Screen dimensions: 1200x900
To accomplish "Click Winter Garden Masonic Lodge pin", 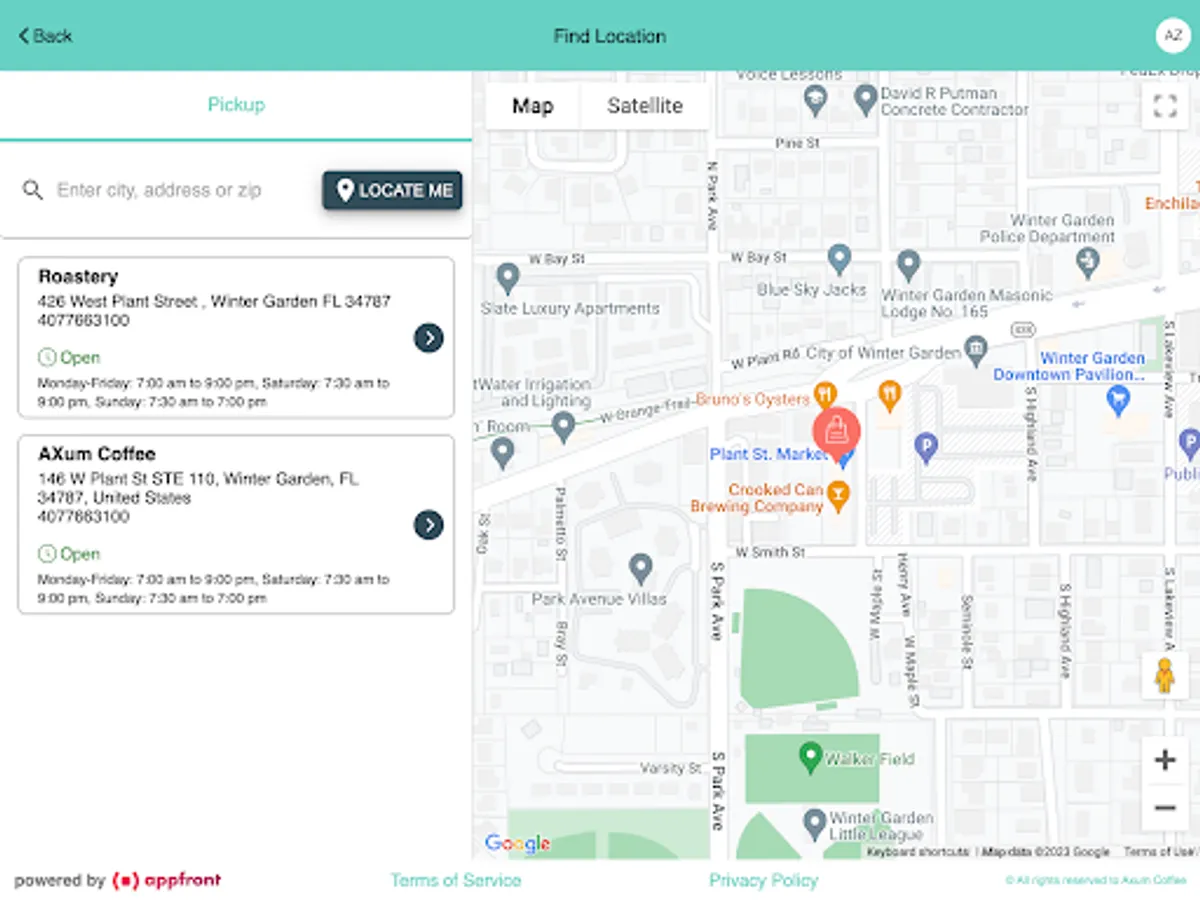I will (908, 266).
